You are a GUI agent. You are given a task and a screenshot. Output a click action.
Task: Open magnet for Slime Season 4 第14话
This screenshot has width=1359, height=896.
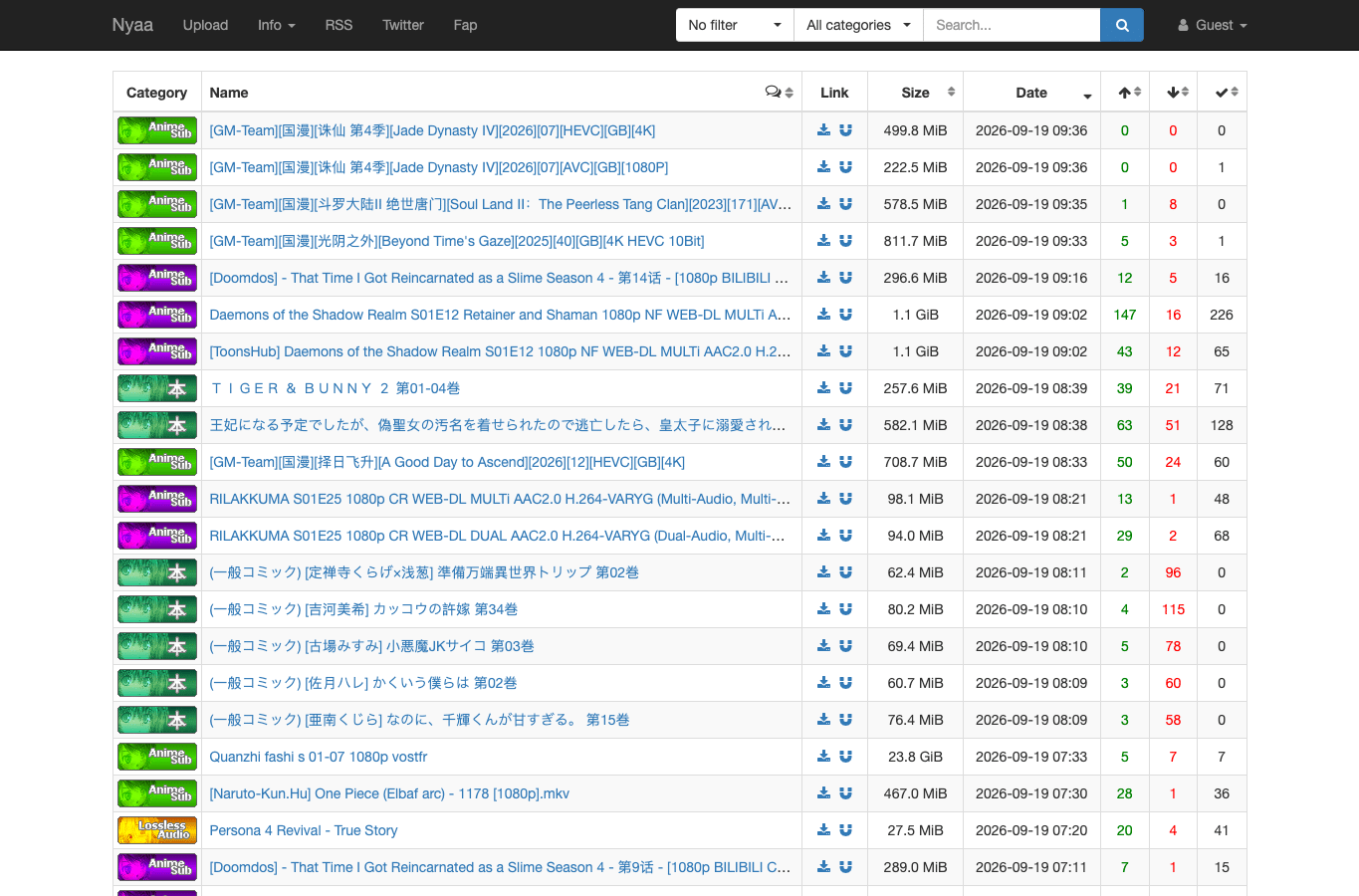(845, 277)
